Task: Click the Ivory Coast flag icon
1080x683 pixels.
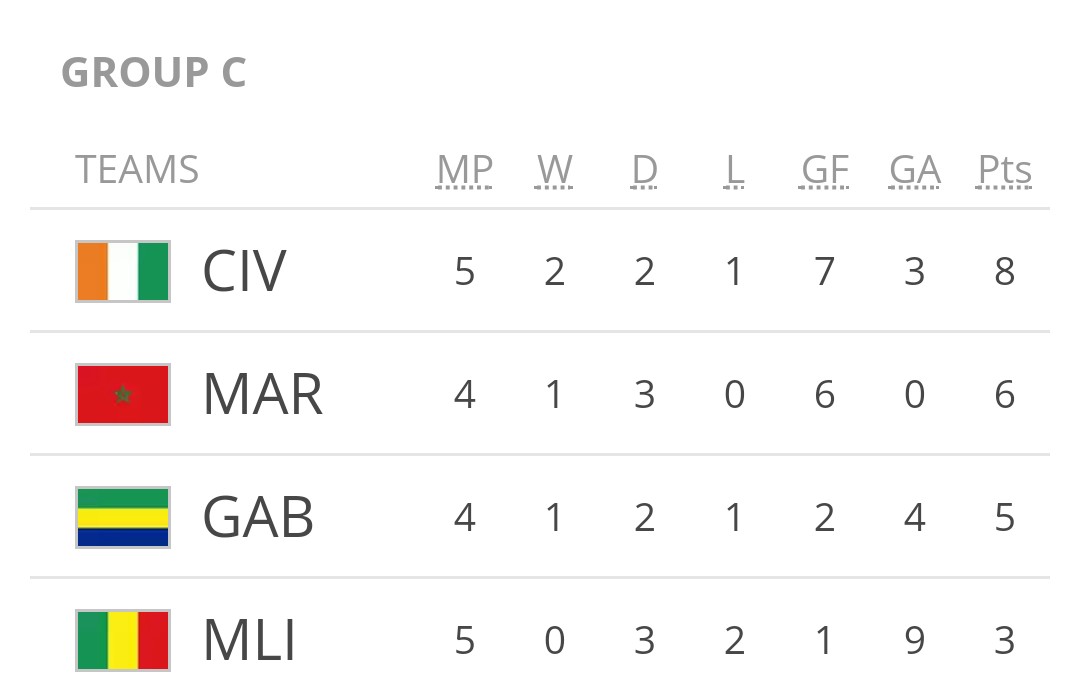Action: point(123,271)
